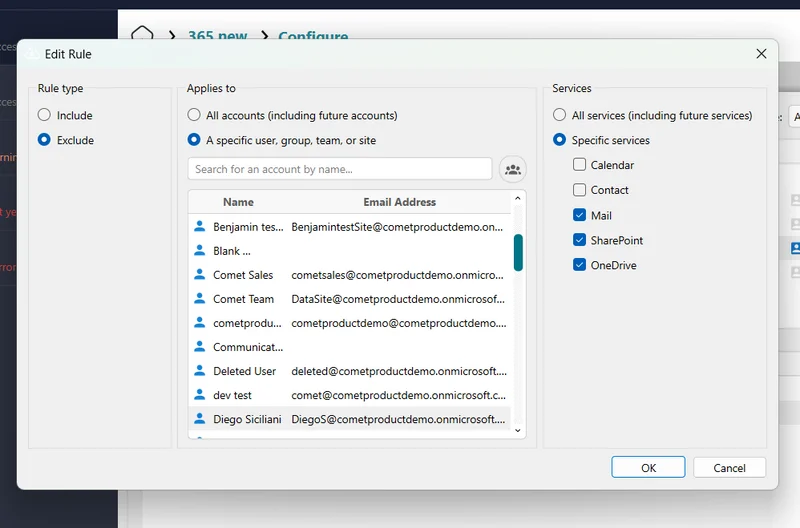800x528 pixels.
Task: Open the 365 new breadcrumb link
Action: 218,35
